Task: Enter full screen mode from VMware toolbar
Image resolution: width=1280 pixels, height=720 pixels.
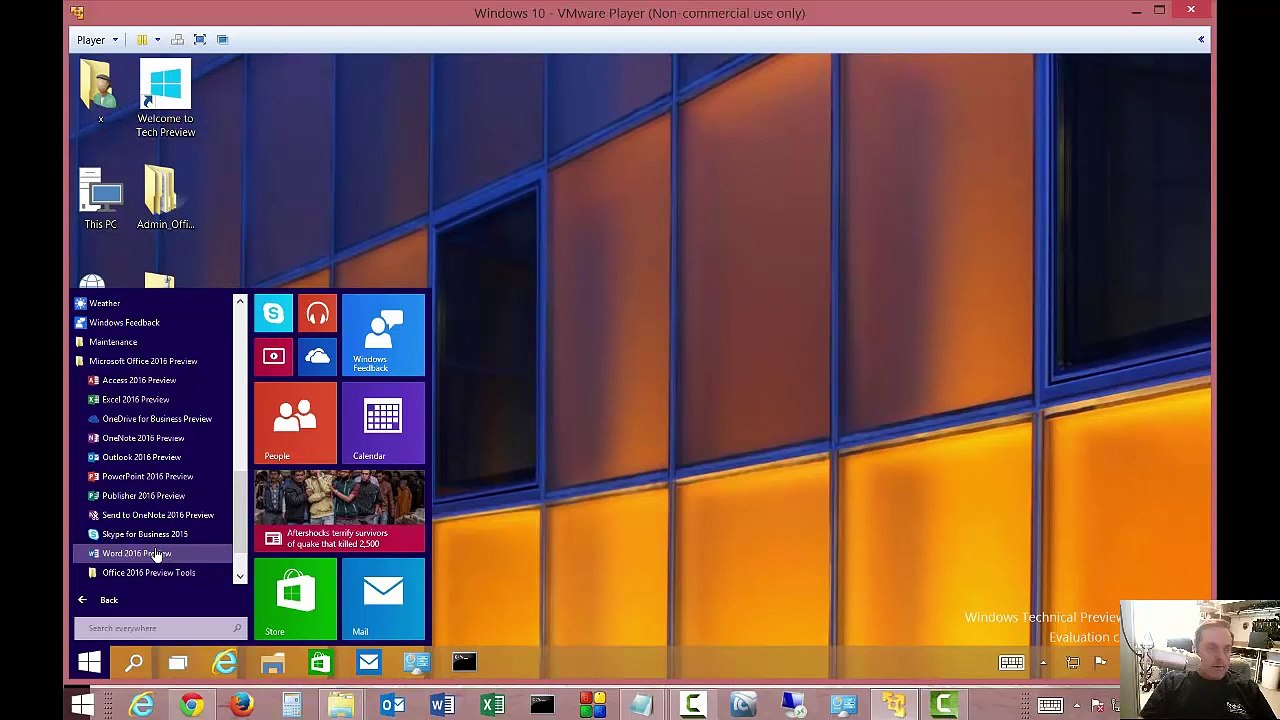Action: (x=200, y=40)
